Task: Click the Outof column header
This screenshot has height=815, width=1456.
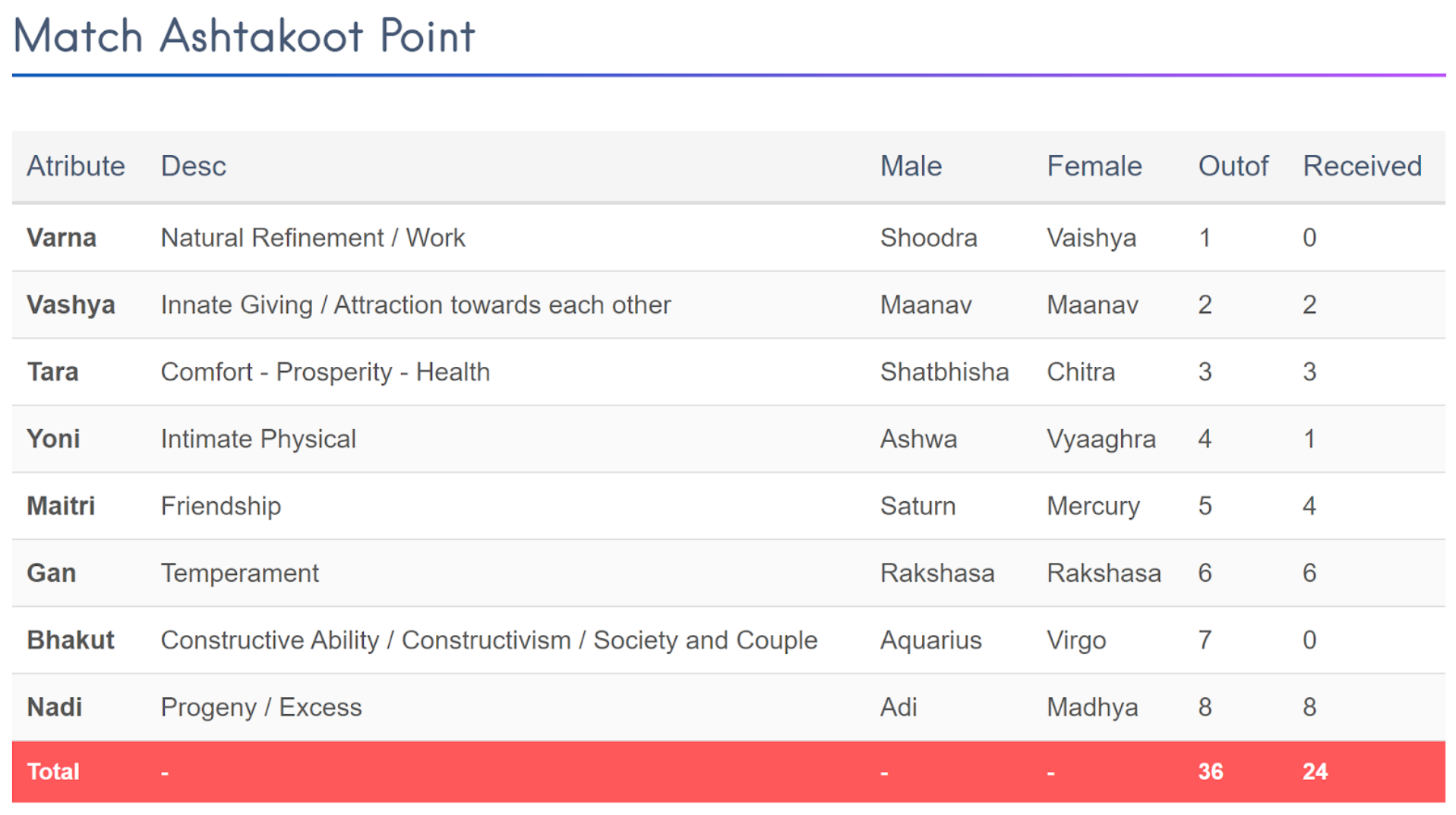Action: pos(1233,166)
